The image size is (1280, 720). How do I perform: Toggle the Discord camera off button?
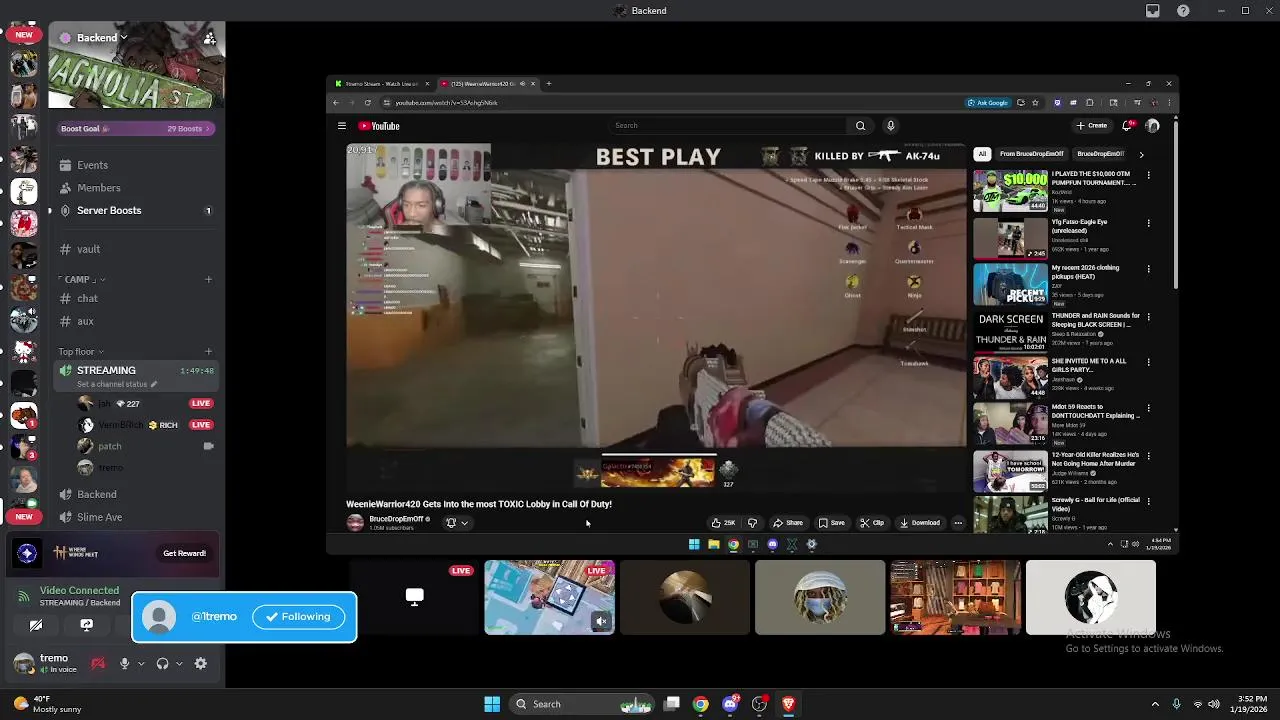[x=36, y=625]
